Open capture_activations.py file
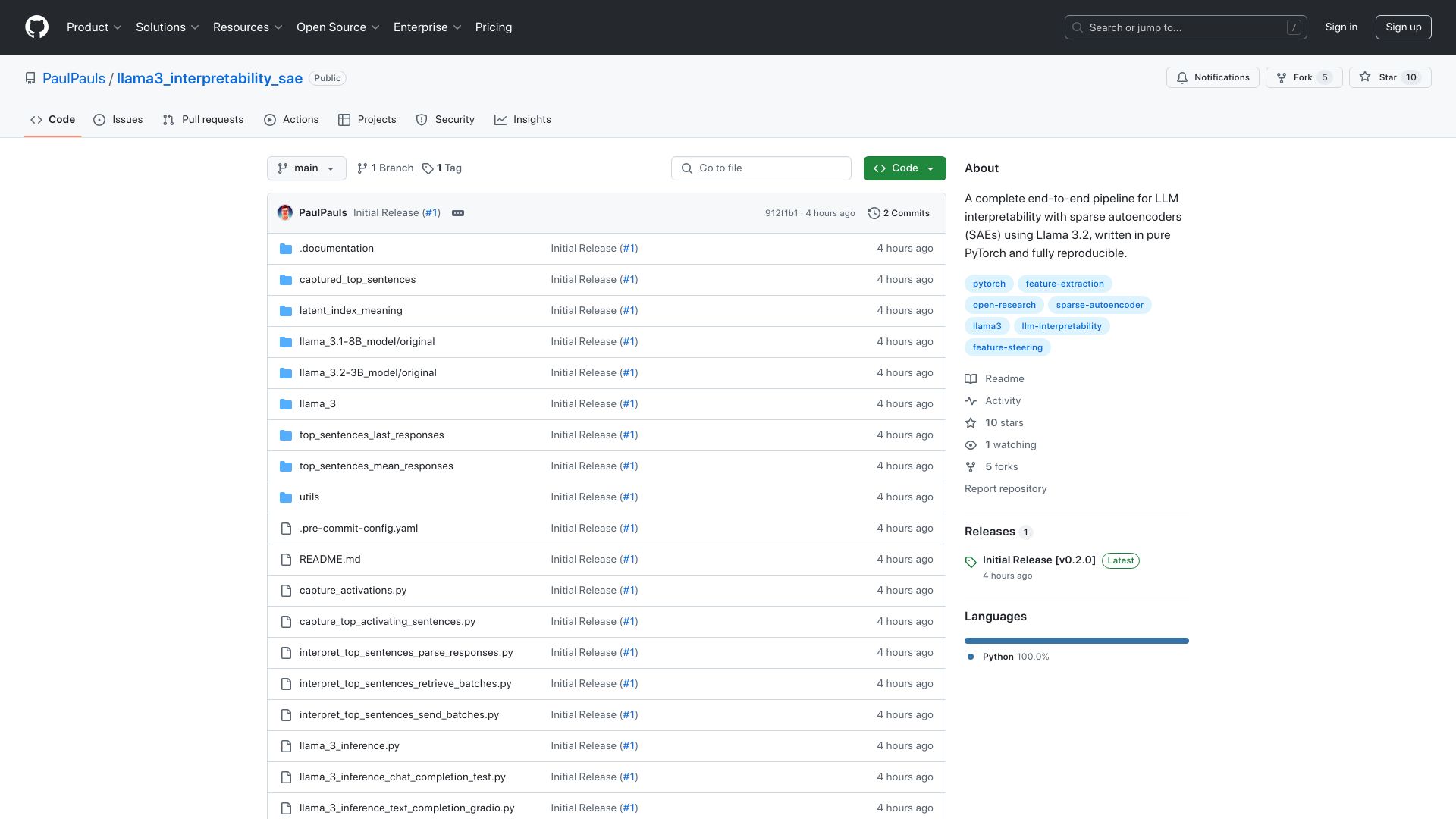 (x=353, y=591)
